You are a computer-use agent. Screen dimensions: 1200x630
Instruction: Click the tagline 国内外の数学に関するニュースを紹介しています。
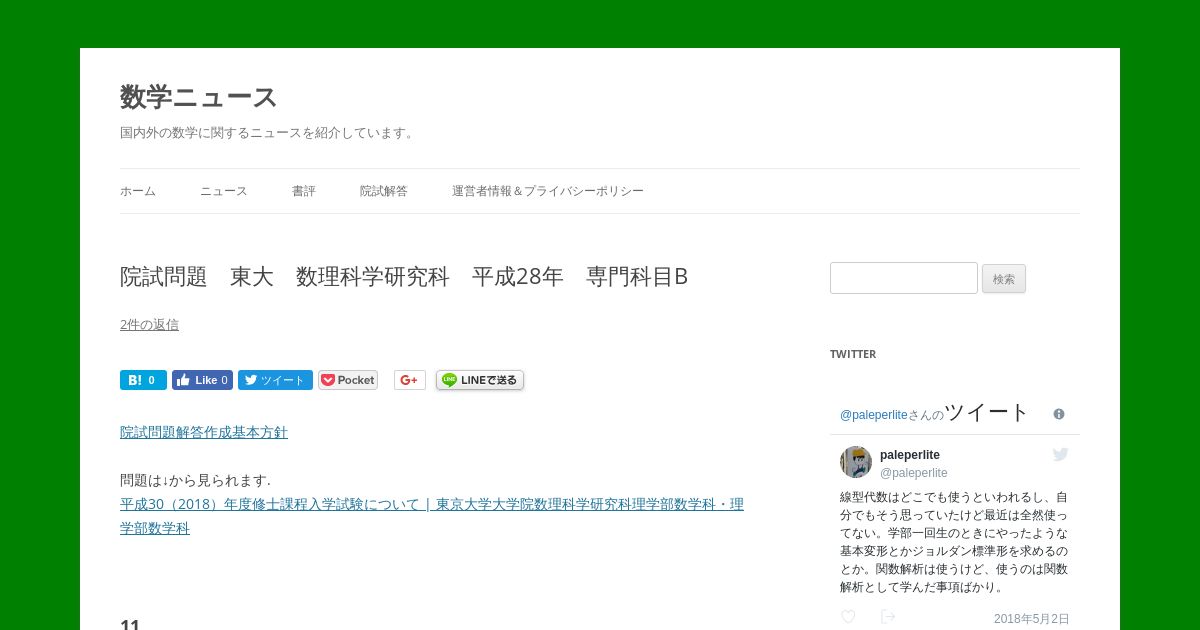[269, 133]
